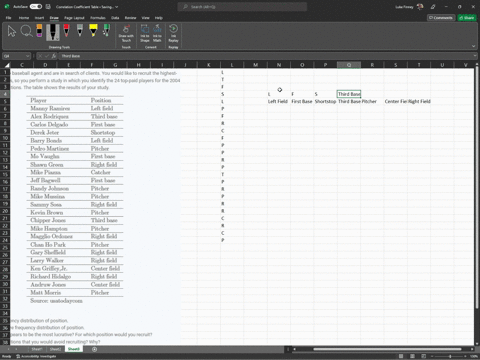This screenshot has height=360, width=480.
Task: Click the cell reading Shortstop
Action: click(x=325, y=101)
